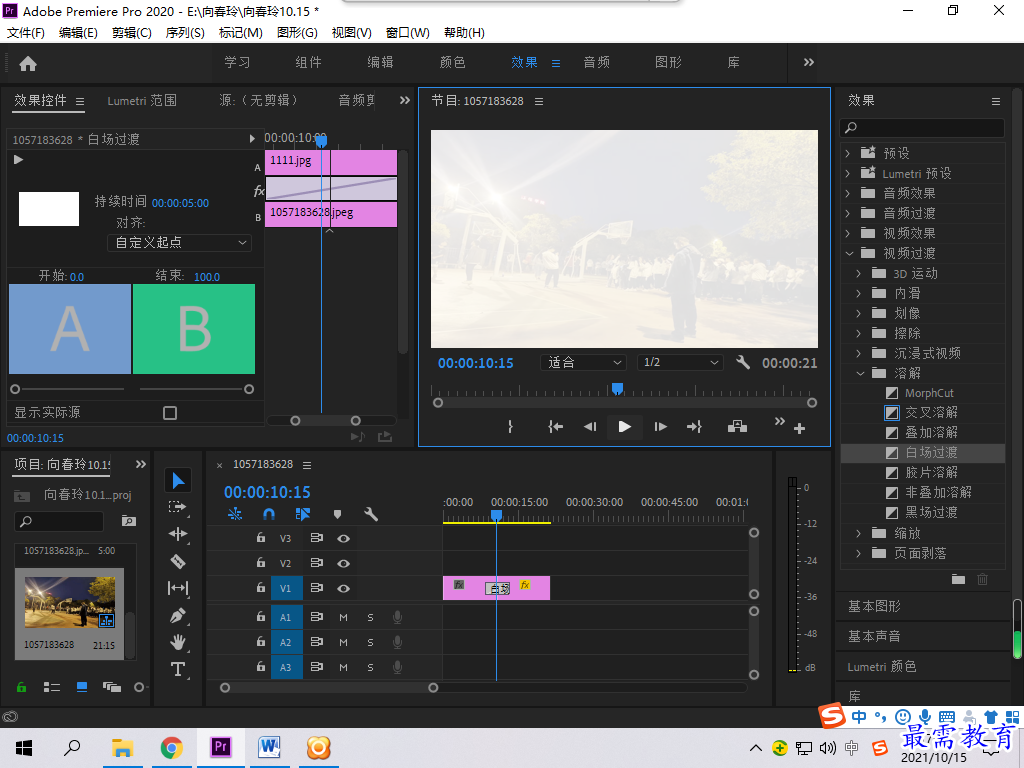Screen dimensions: 1024x768
Task: Open the button editor plus icon
Action: click(799, 428)
